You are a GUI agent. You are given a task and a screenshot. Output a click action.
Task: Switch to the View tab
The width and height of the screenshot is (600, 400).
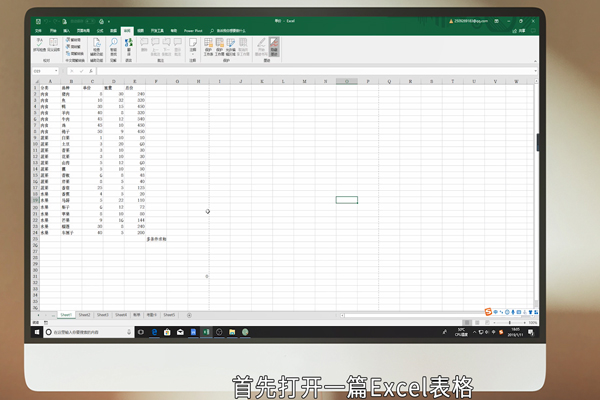pos(140,31)
